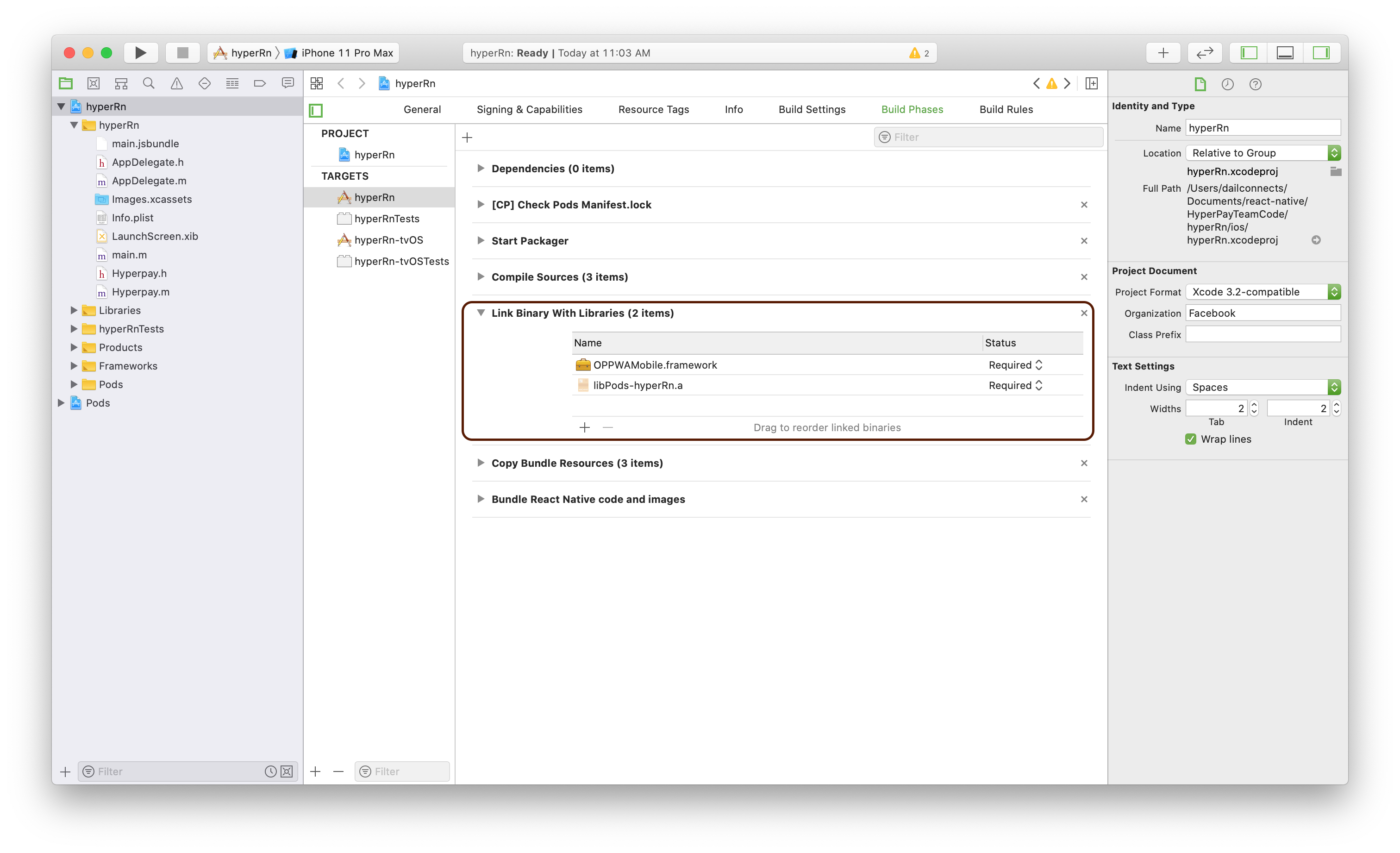Switch to the General tab

coord(422,109)
